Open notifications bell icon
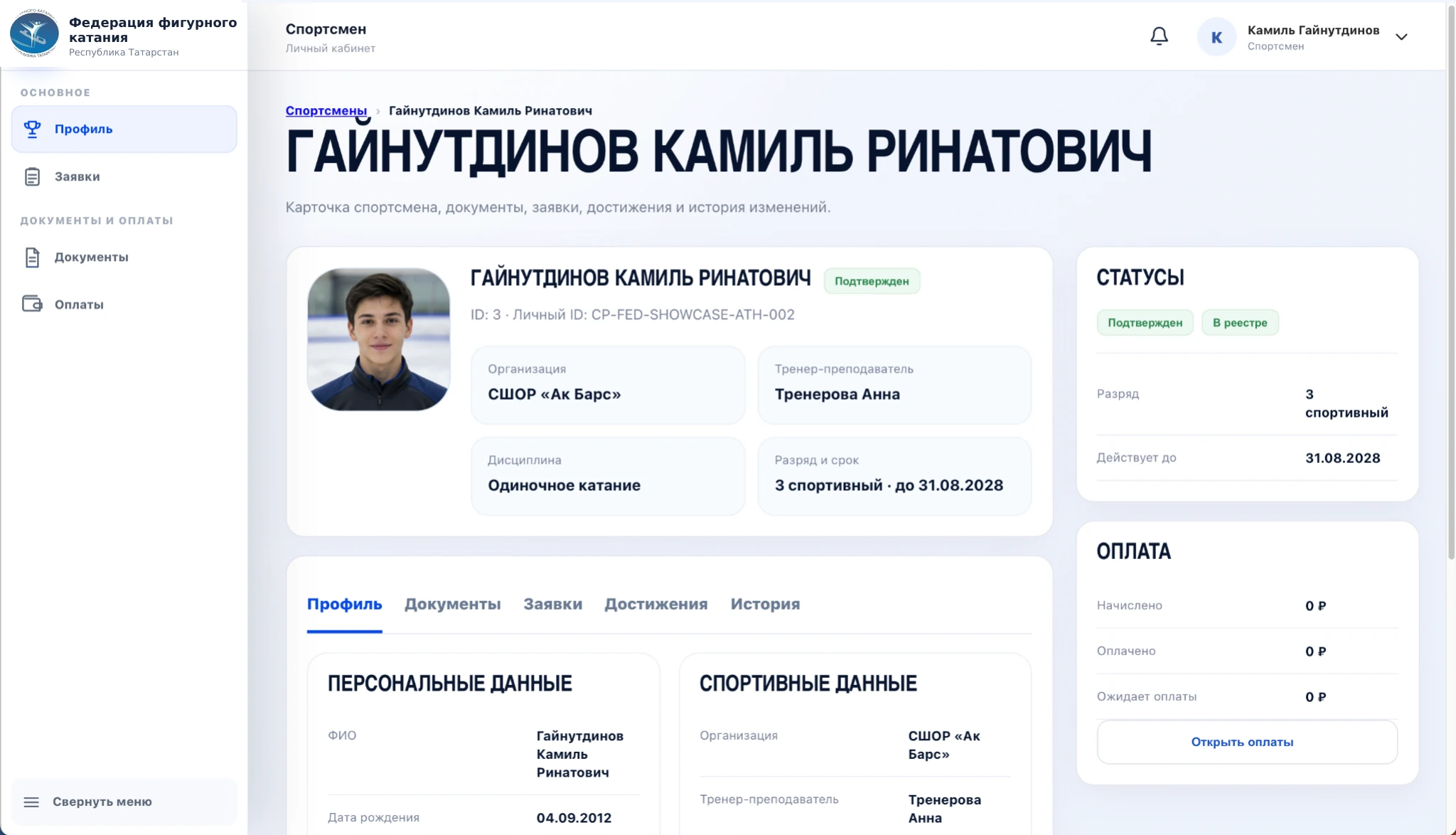The width and height of the screenshot is (1456, 835). [x=1159, y=36]
